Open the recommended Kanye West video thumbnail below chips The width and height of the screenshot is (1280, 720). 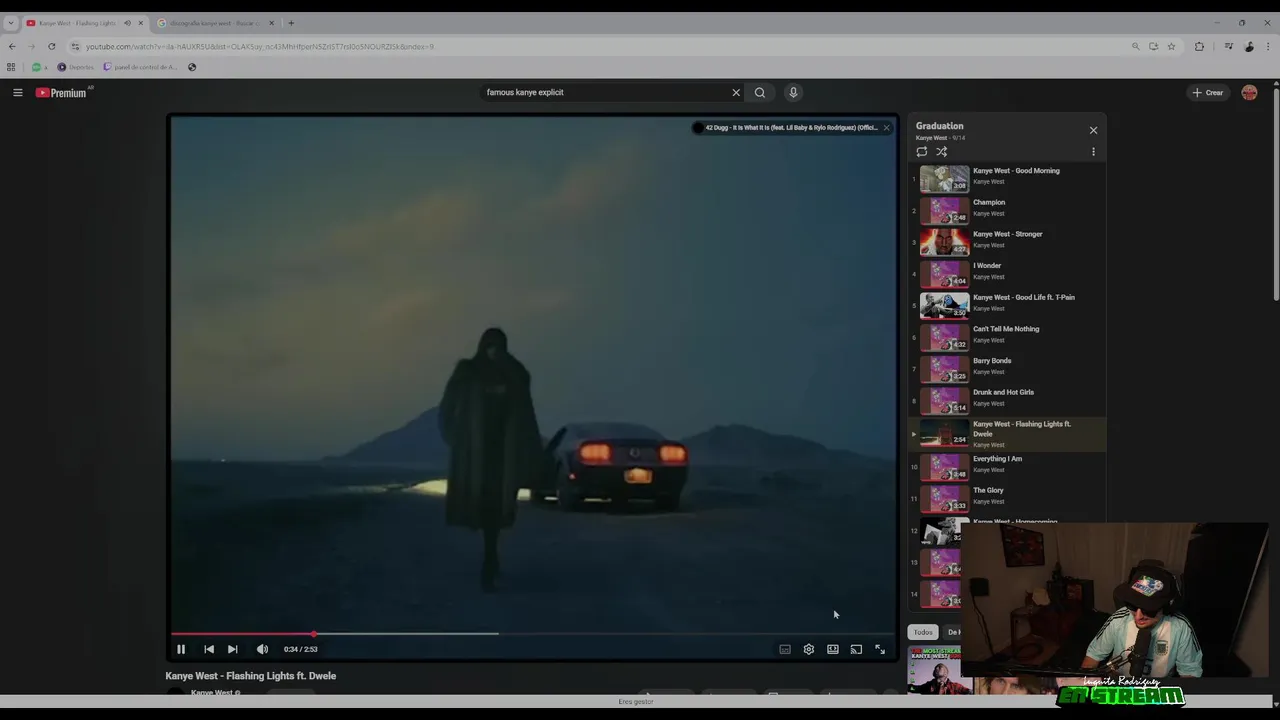point(935,670)
